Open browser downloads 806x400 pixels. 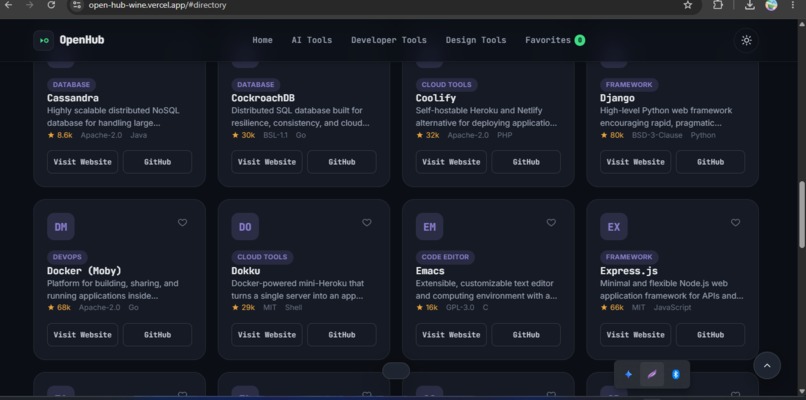point(749,5)
